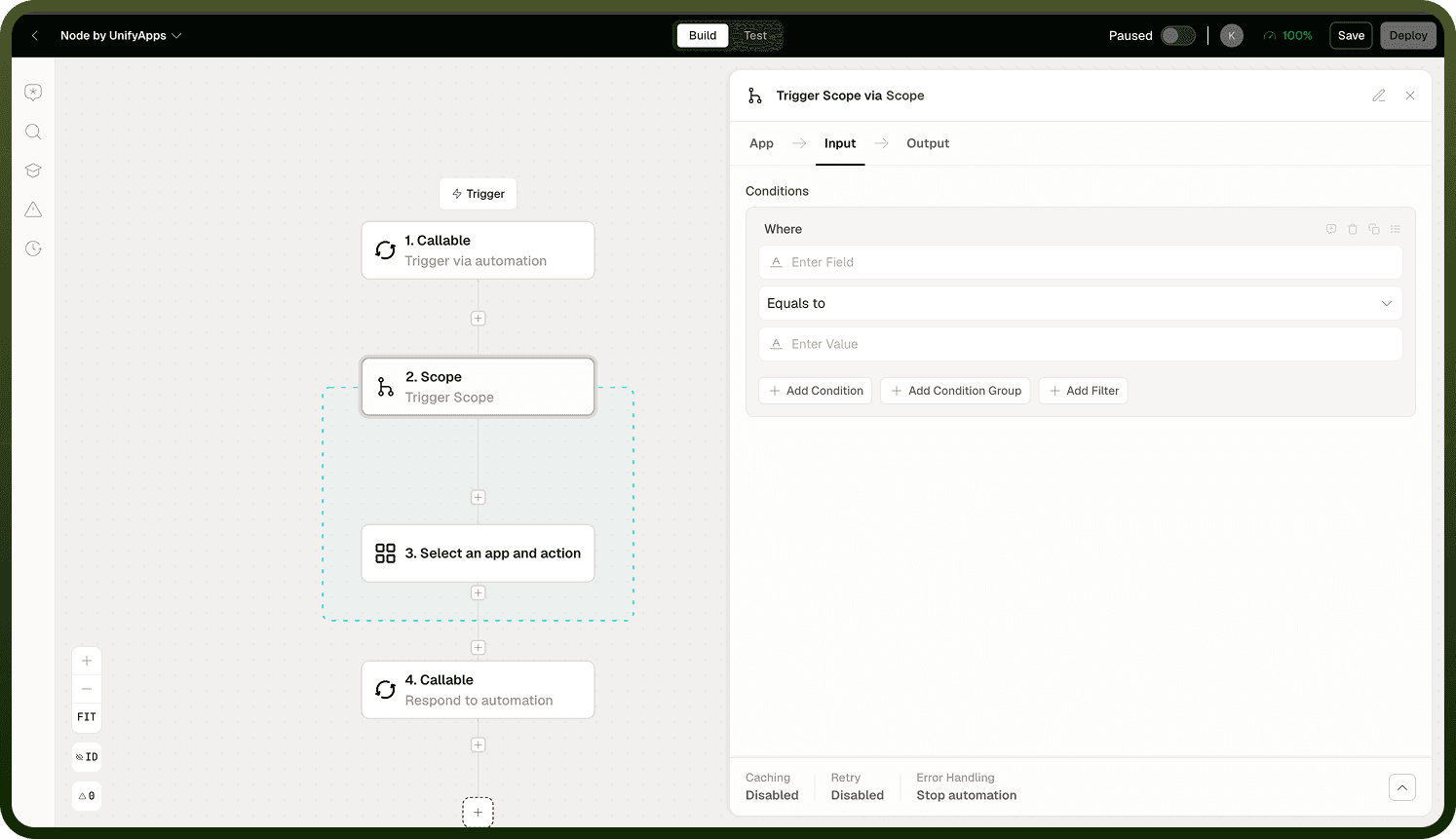Zoom out on the canvas
The image size is (1456, 839).
87,689
